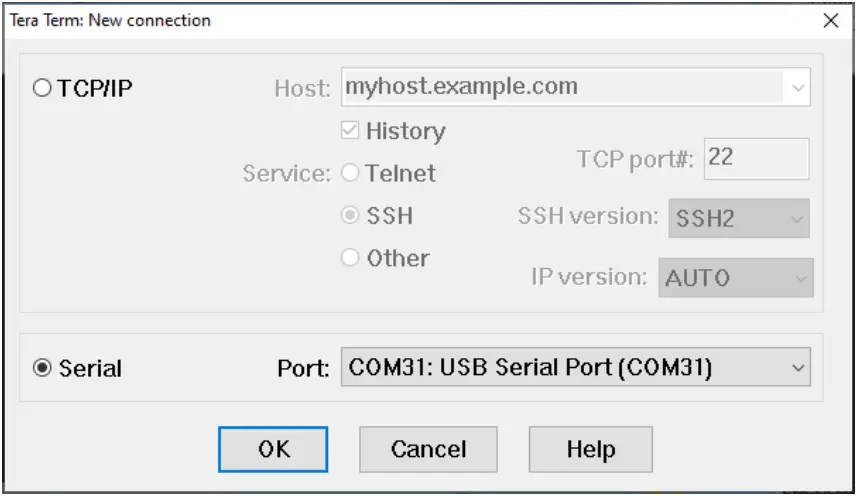857x496 pixels.
Task: Select the TCP/IP radio button
Action: click(x=42, y=88)
